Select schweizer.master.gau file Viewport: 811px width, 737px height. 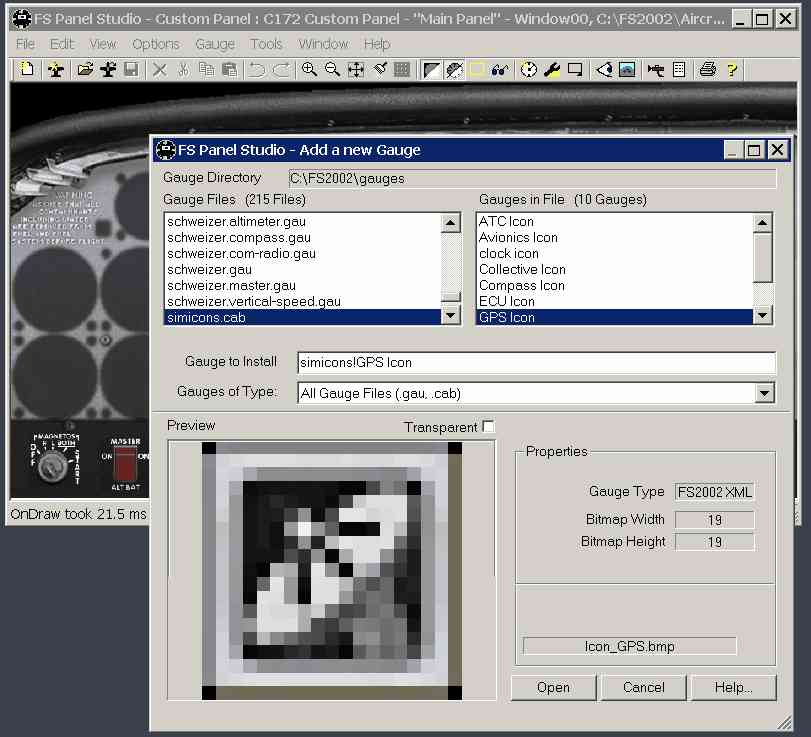point(303,285)
